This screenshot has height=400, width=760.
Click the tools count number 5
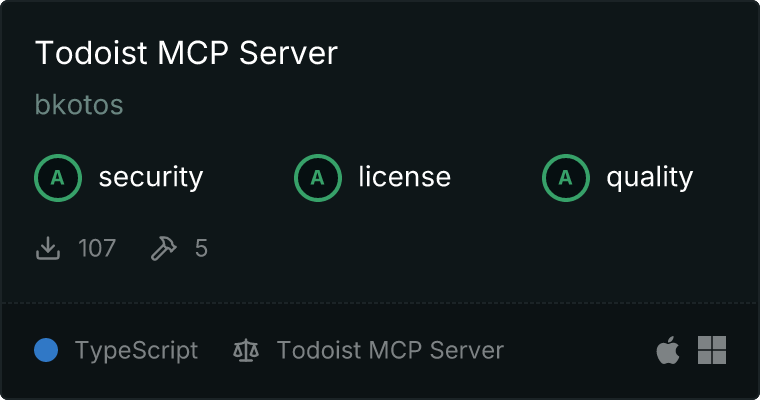tap(201, 248)
